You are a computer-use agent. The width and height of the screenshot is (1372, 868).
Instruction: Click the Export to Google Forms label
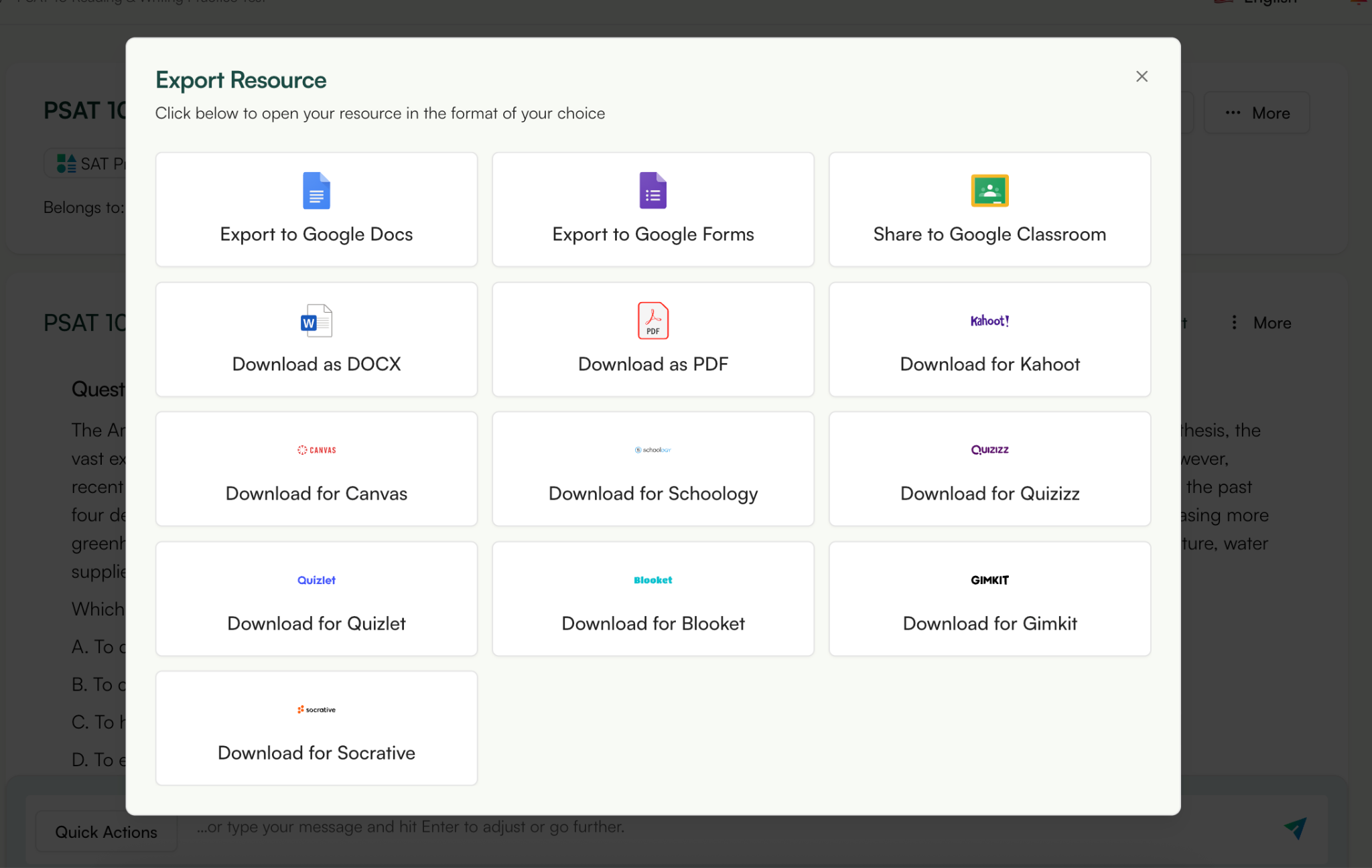pyautogui.click(x=653, y=234)
